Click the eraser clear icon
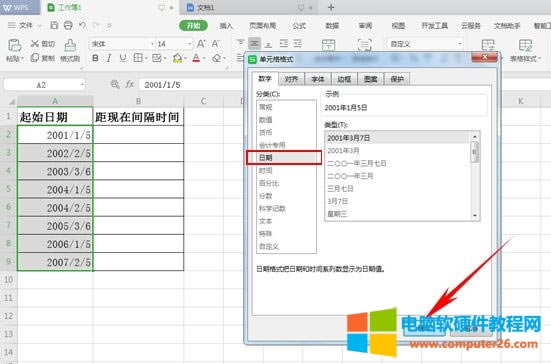The height and width of the screenshot is (364, 551). (216, 58)
